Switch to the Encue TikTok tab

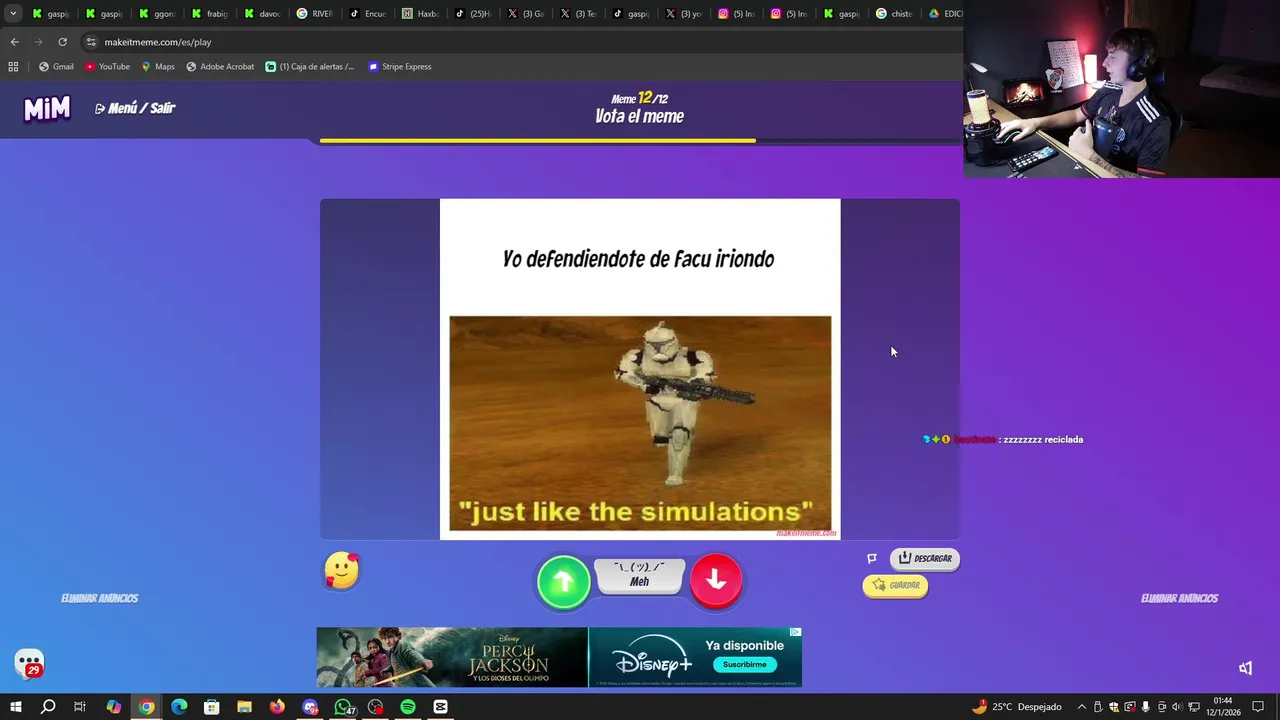[x=368, y=14]
